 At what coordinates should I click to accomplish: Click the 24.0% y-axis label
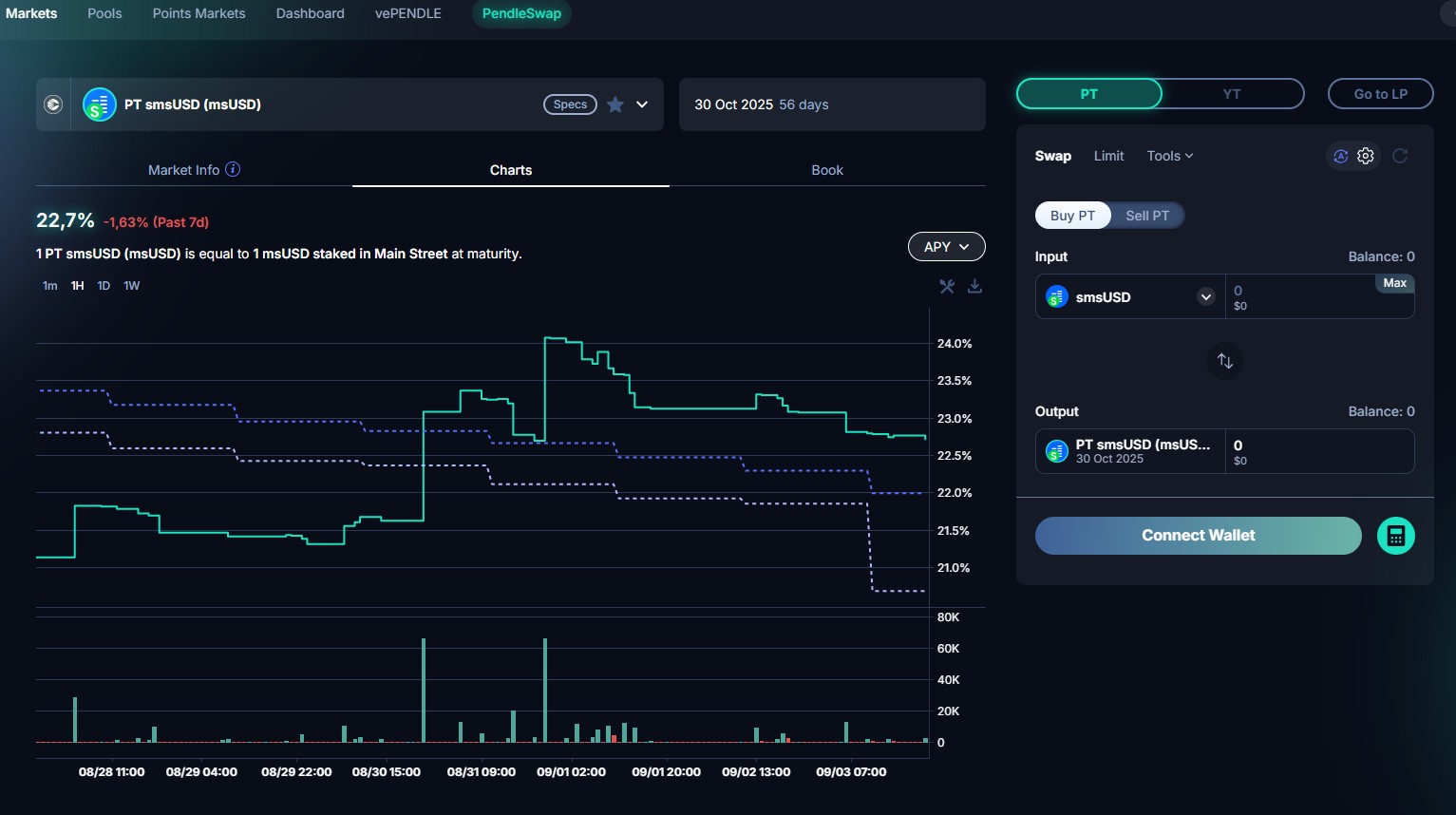coord(955,344)
